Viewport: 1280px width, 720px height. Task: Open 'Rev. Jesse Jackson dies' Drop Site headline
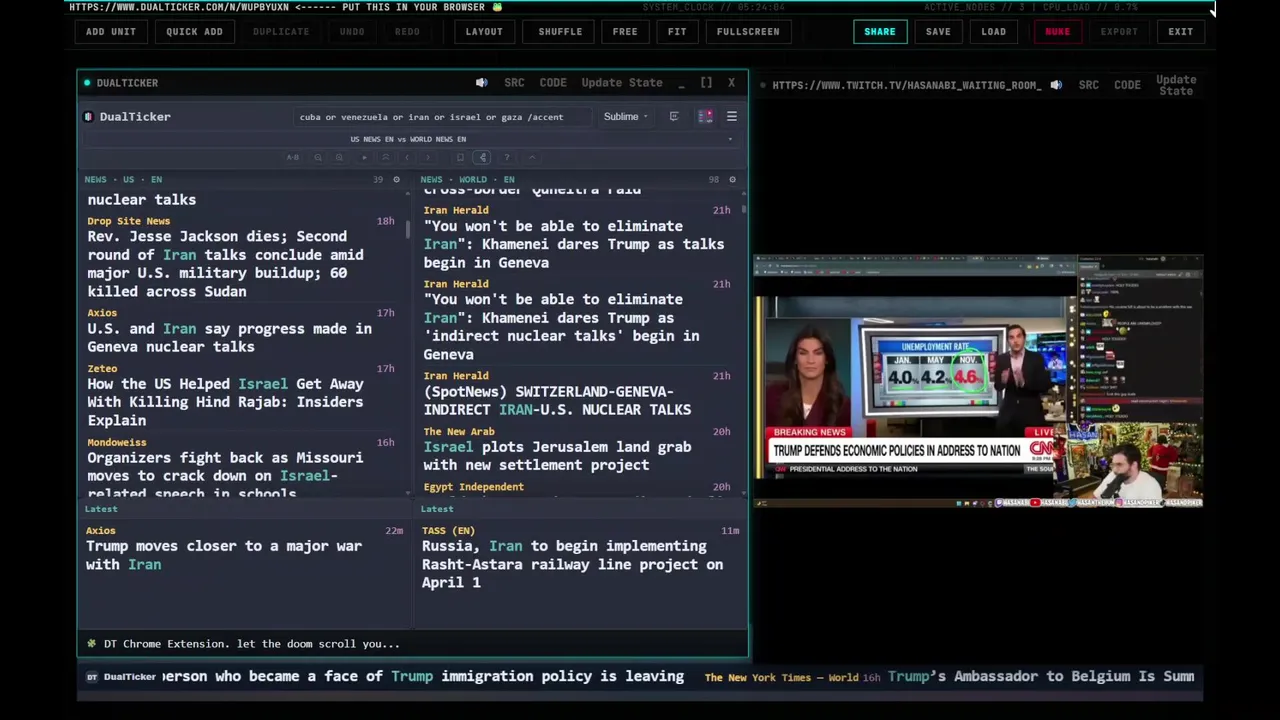[225, 264]
